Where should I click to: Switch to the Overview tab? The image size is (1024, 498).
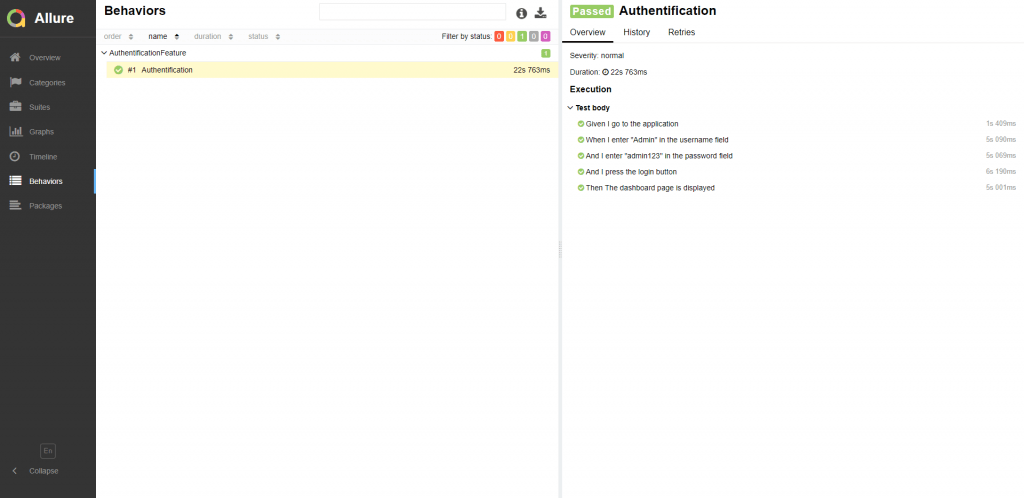coord(588,32)
